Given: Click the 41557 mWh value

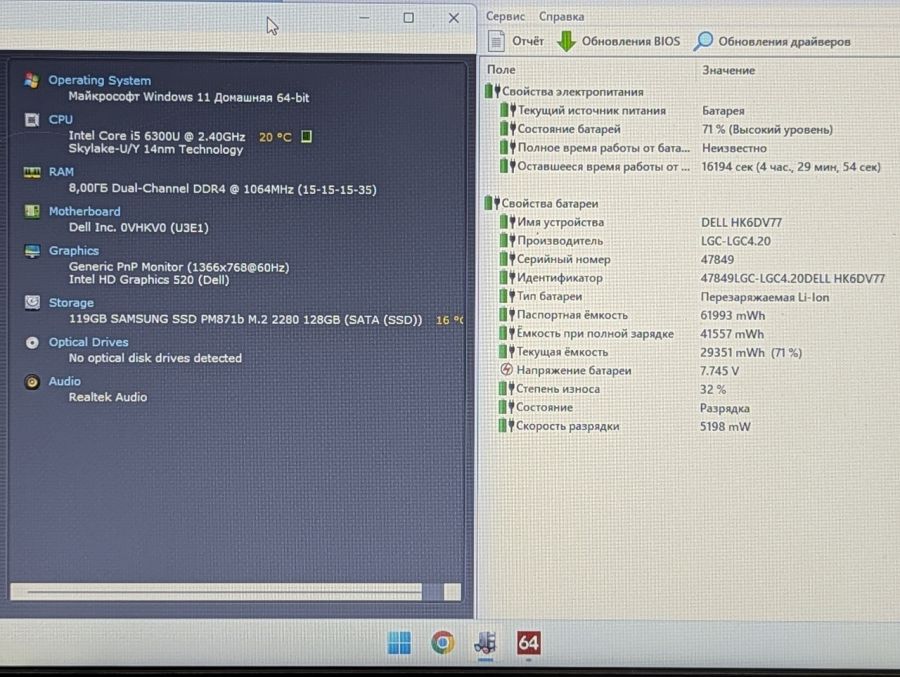Looking at the screenshot, I should (x=732, y=334).
